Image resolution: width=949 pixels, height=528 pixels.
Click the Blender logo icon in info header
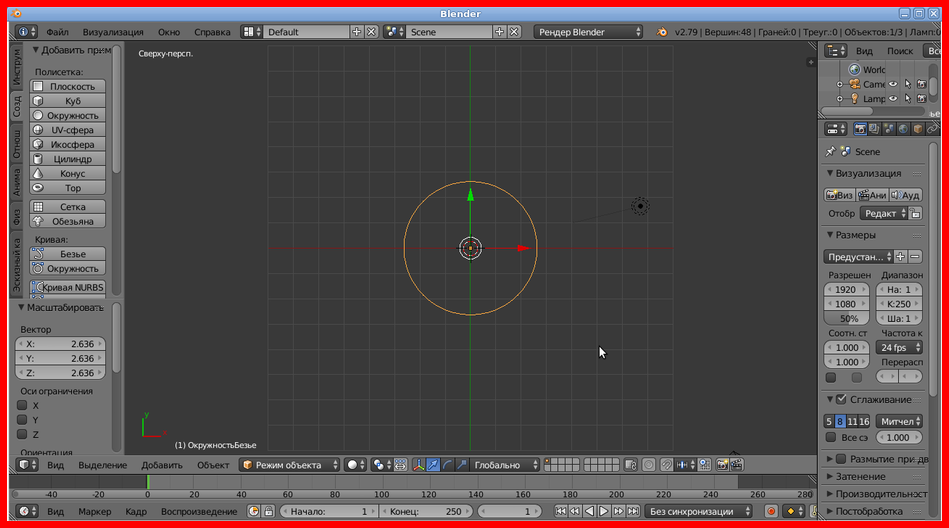(x=662, y=32)
